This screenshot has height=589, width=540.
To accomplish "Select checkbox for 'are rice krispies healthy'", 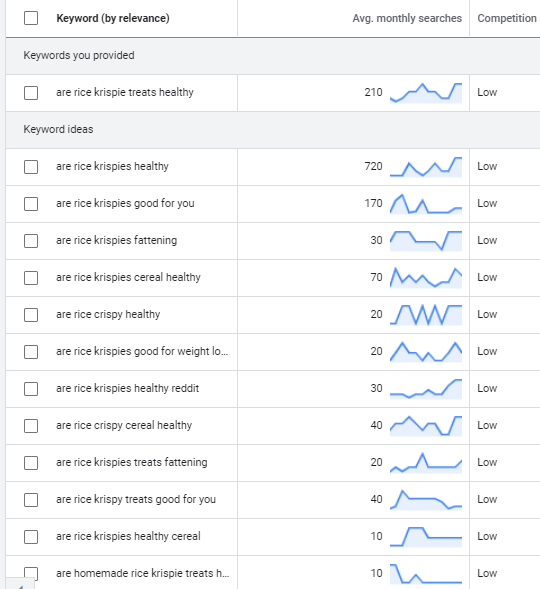I will pos(31,167).
